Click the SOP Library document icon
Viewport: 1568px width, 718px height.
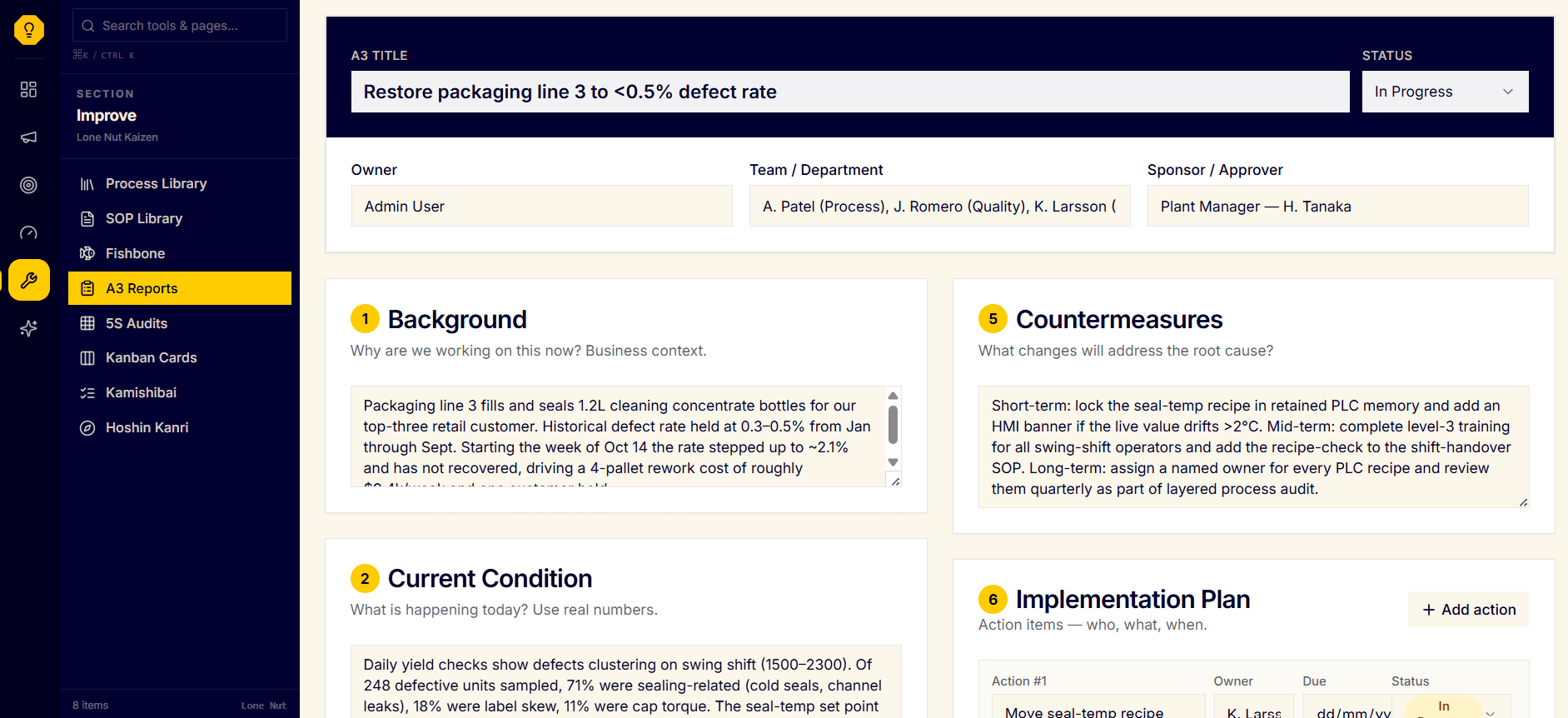pyautogui.click(x=87, y=219)
